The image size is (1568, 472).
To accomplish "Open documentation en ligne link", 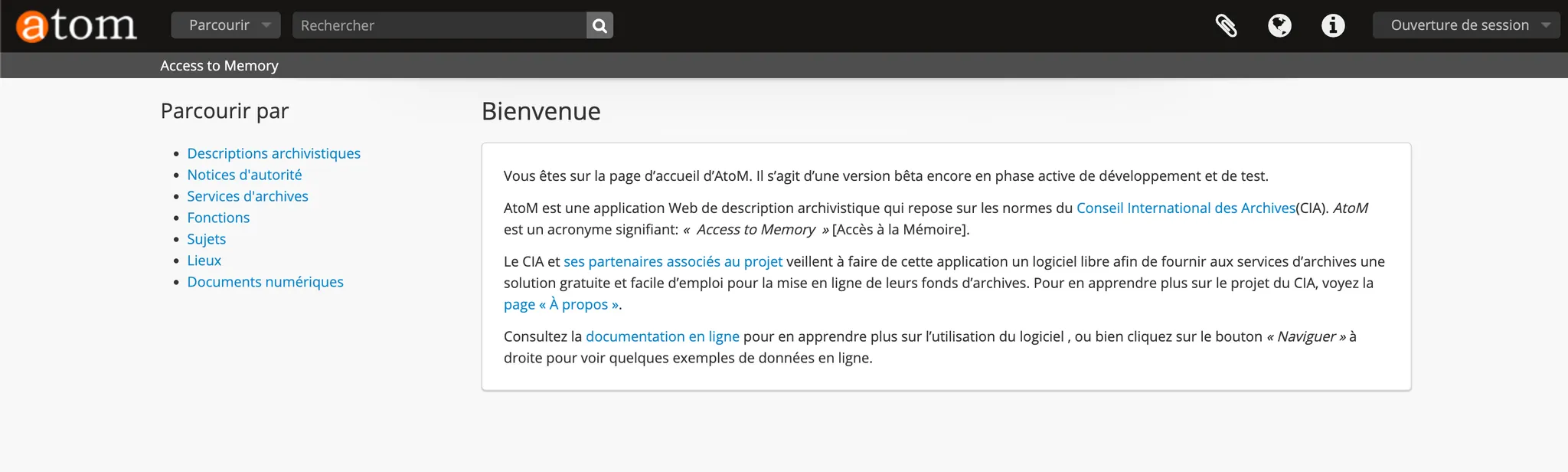I will tap(662, 336).
